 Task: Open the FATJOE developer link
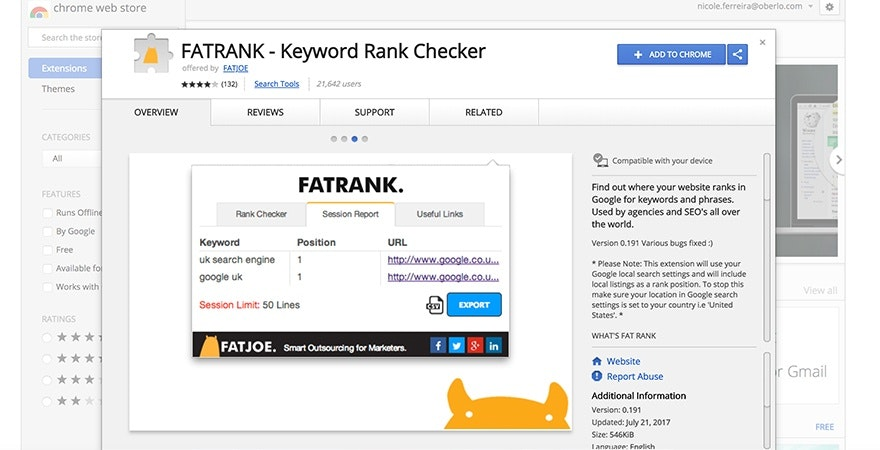point(235,68)
